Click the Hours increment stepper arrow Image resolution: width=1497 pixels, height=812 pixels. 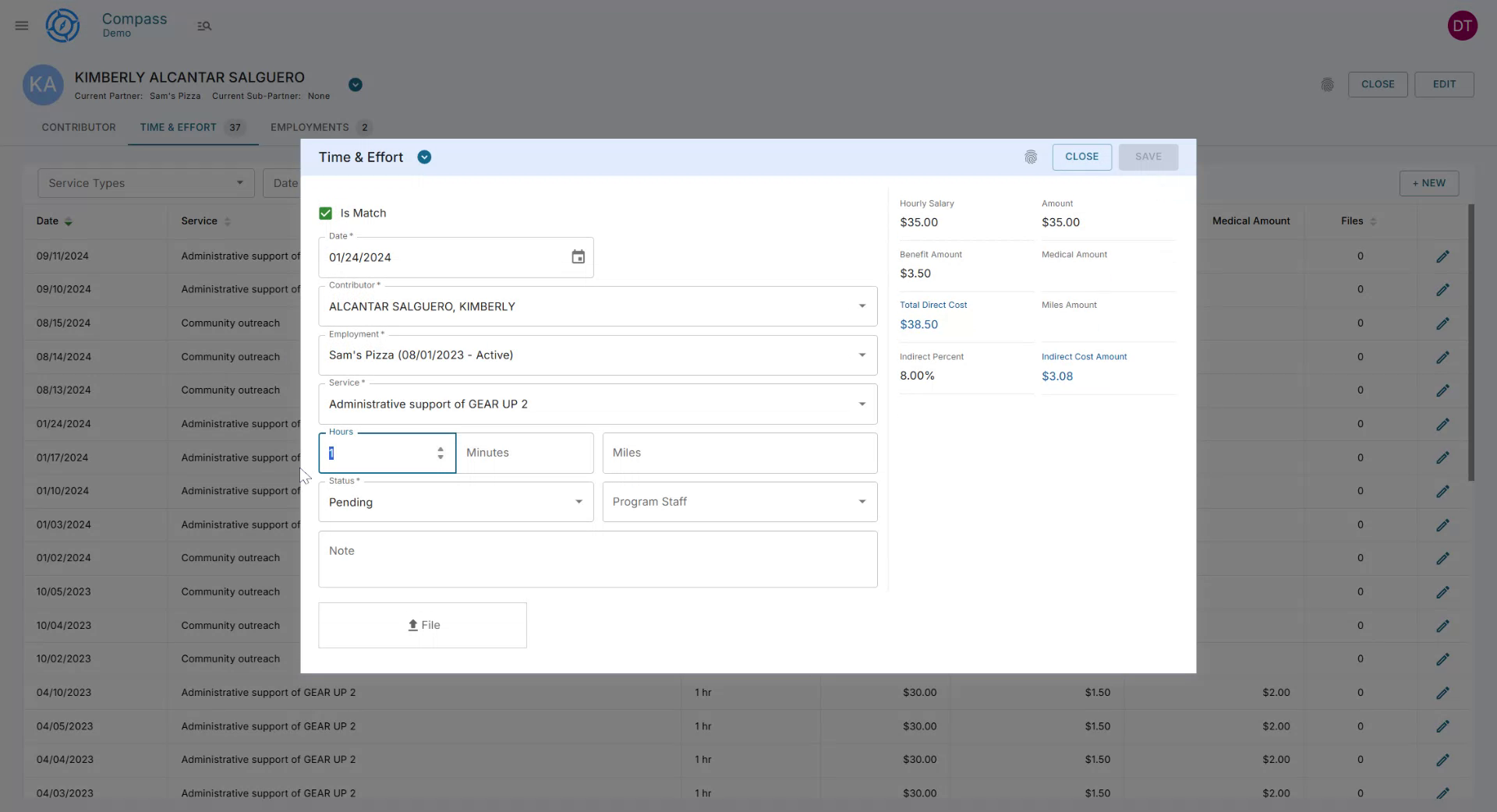pos(440,449)
